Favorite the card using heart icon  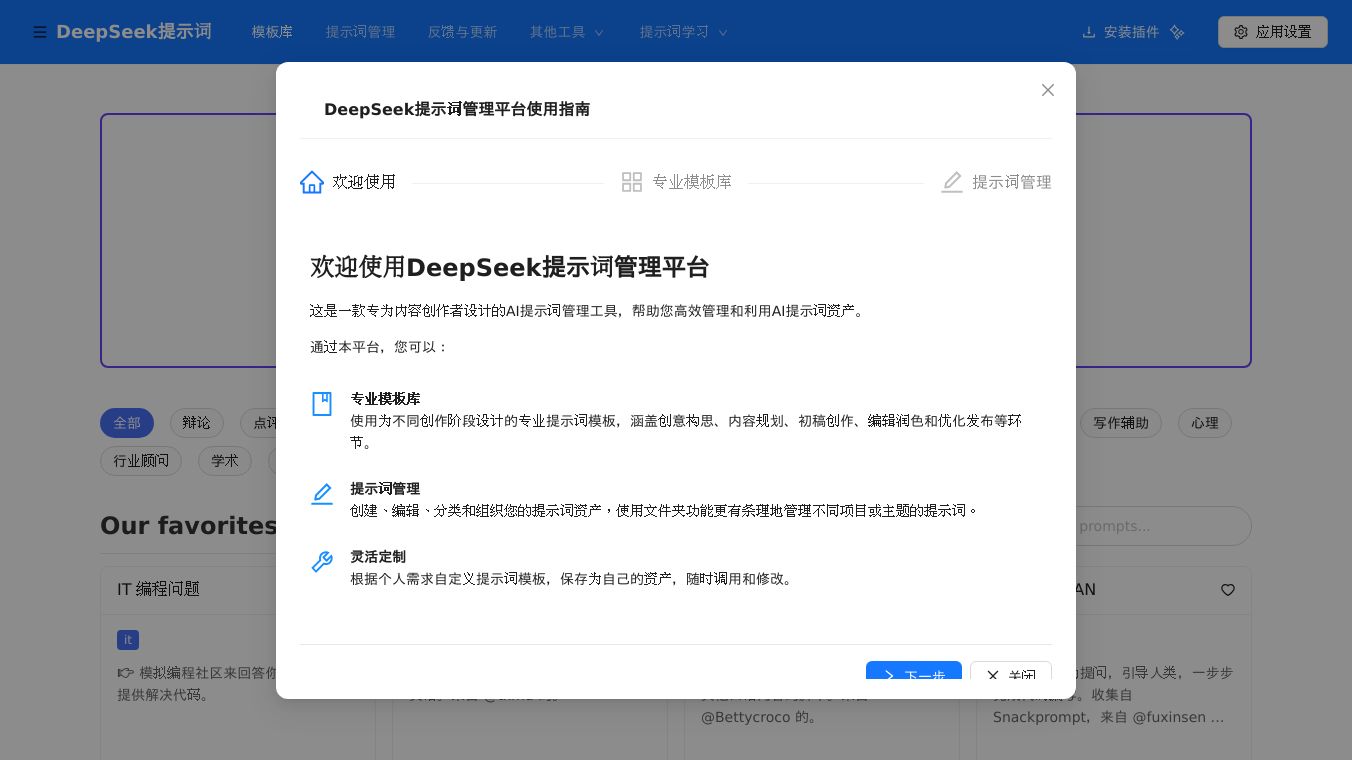[x=1228, y=590]
